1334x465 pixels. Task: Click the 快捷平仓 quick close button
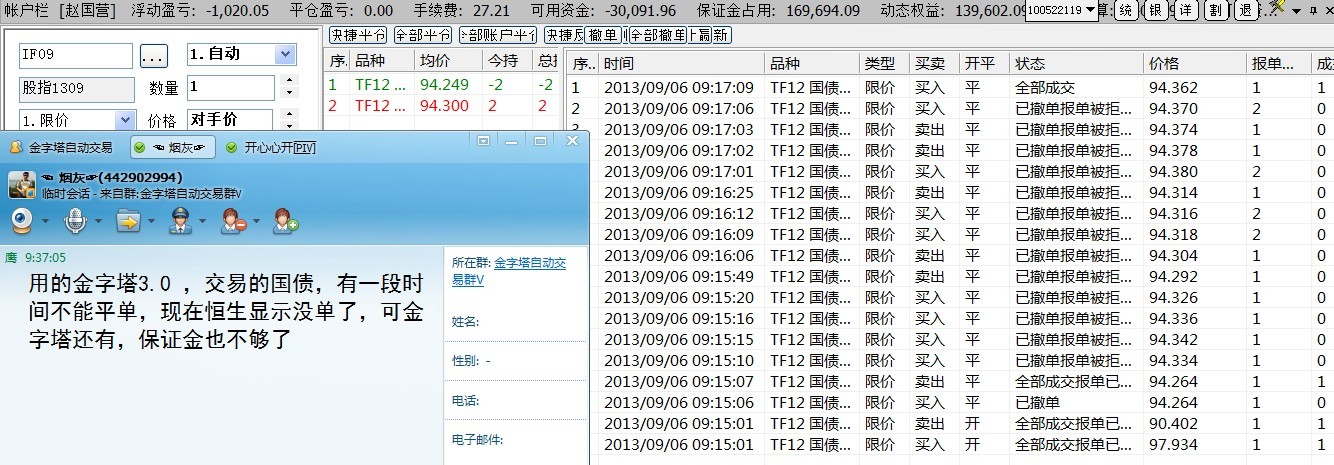[x=356, y=35]
